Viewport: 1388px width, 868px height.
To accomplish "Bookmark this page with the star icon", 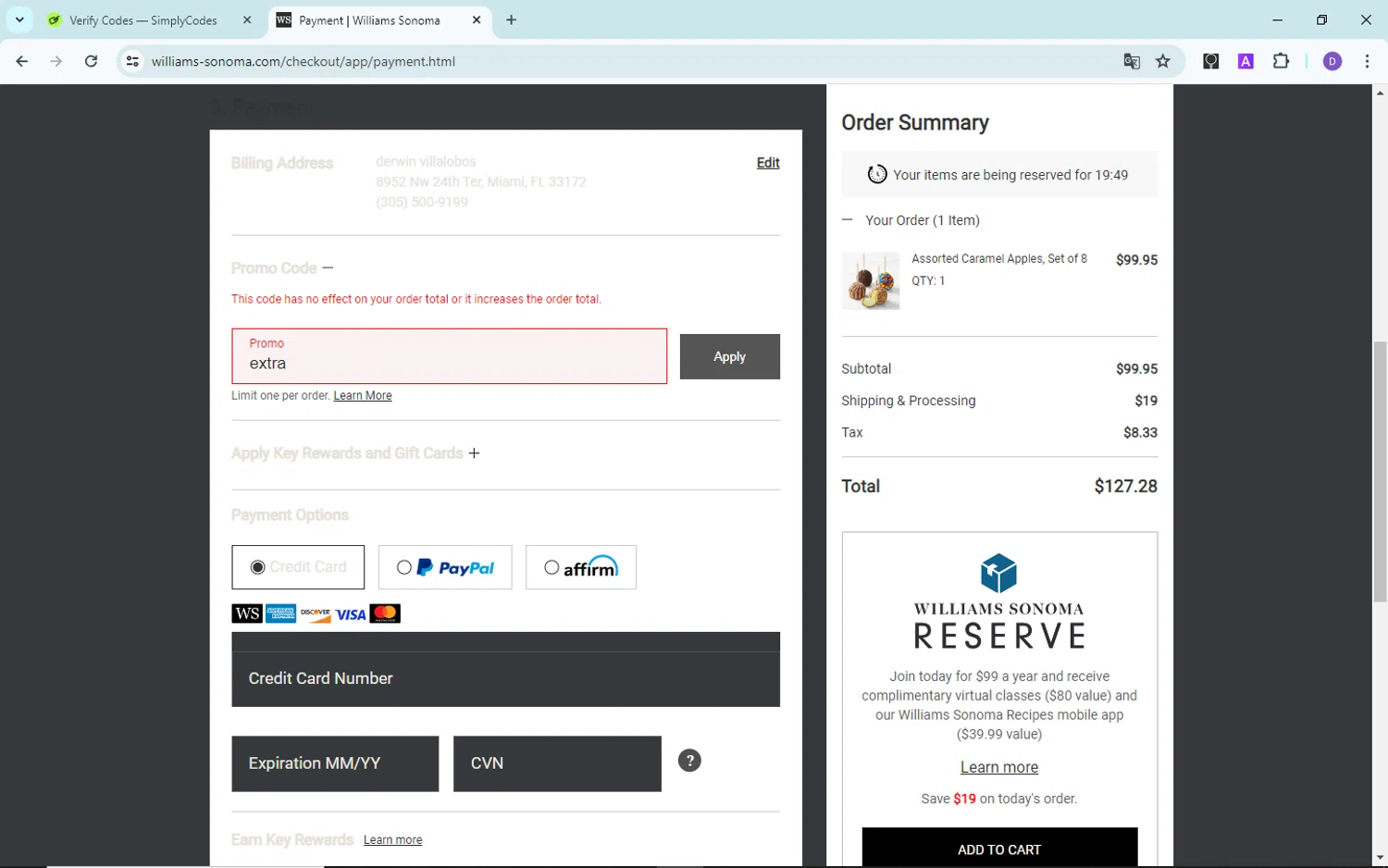I will tap(1163, 61).
